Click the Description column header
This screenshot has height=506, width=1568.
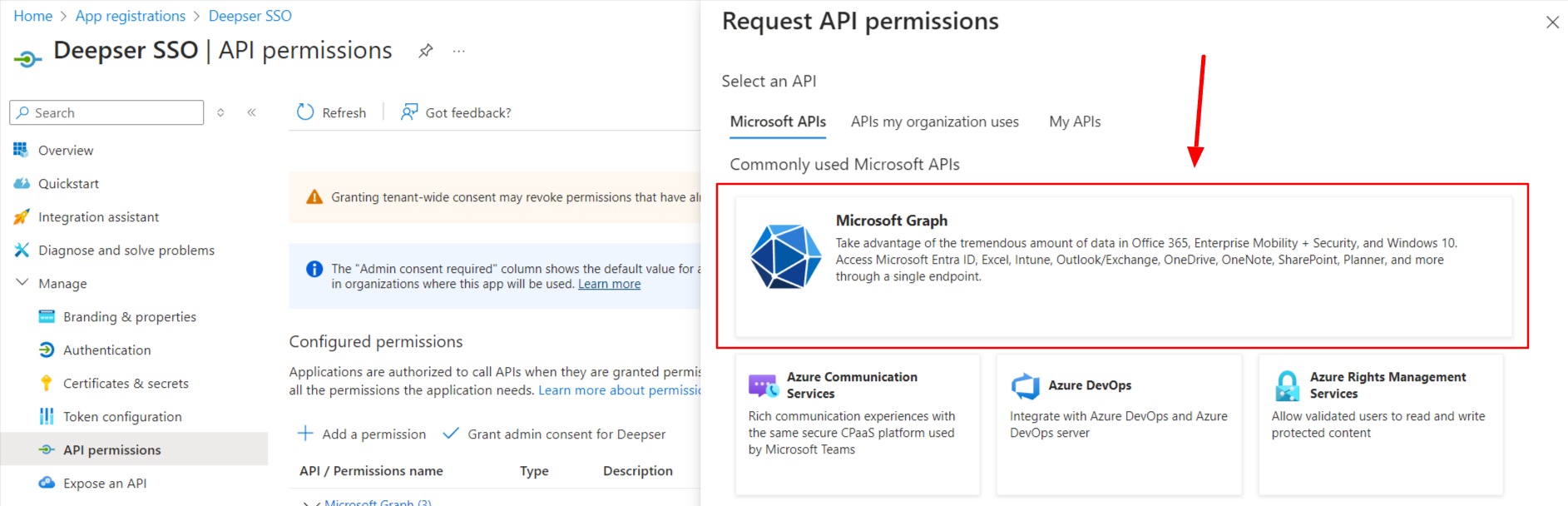coord(638,471)
